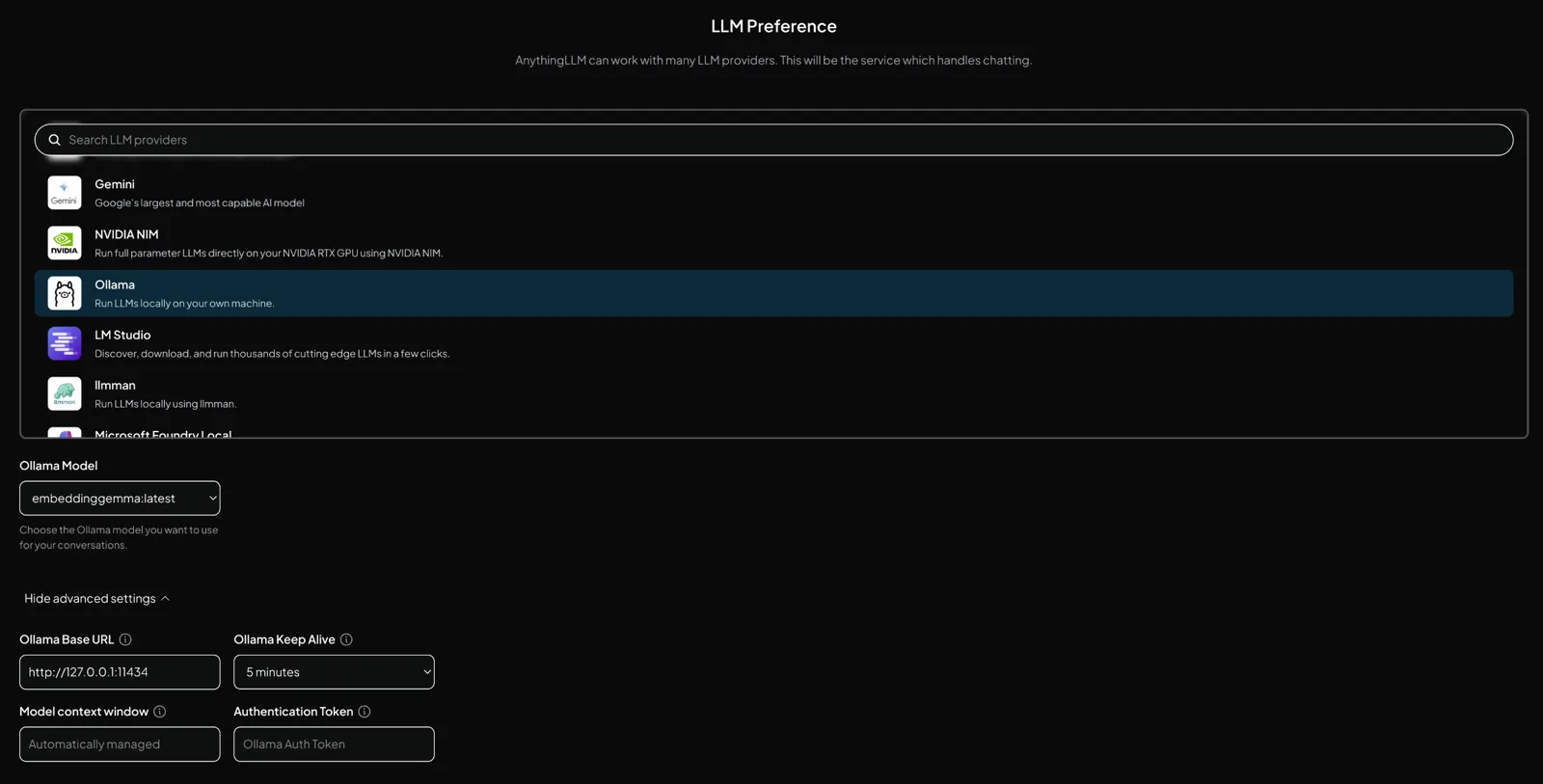Click info icon beside Ollama Keep Alive
Image resolution: width=1543 pixels, height=784 pixels.
(346, 639)
